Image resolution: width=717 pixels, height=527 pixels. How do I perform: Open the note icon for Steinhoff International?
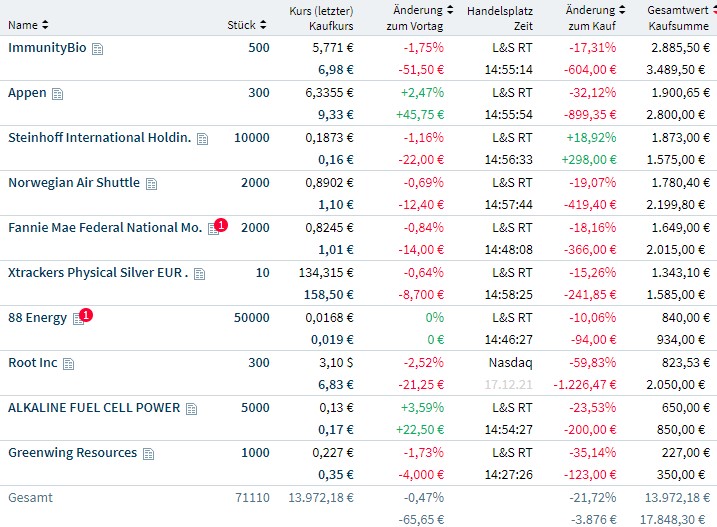point(203,139)
